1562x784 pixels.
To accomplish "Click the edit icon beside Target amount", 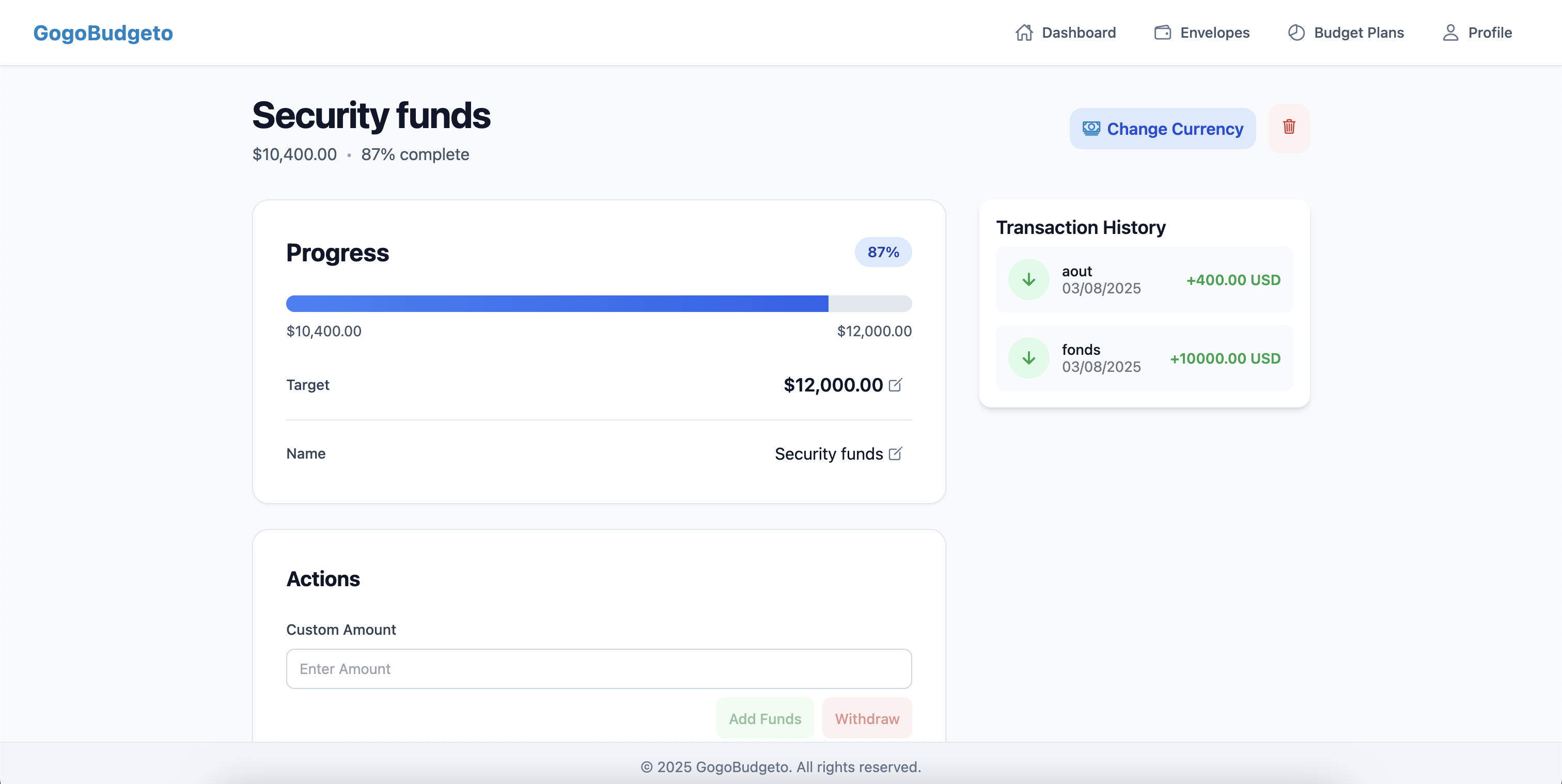I will (895, 385).
